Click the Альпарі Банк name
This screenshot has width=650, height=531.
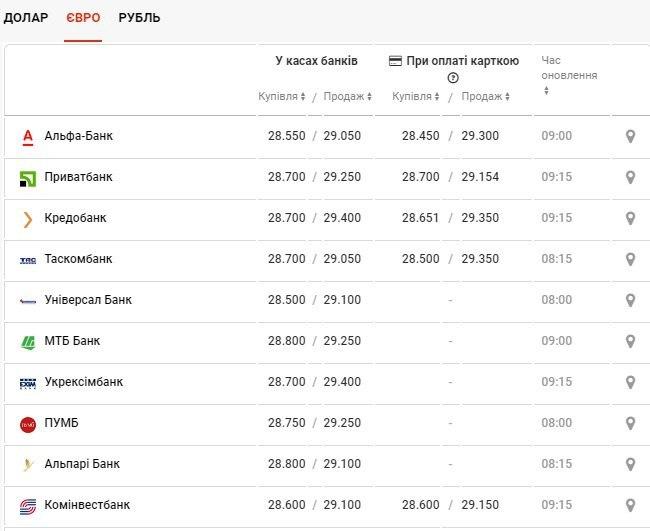pos(82,464)
